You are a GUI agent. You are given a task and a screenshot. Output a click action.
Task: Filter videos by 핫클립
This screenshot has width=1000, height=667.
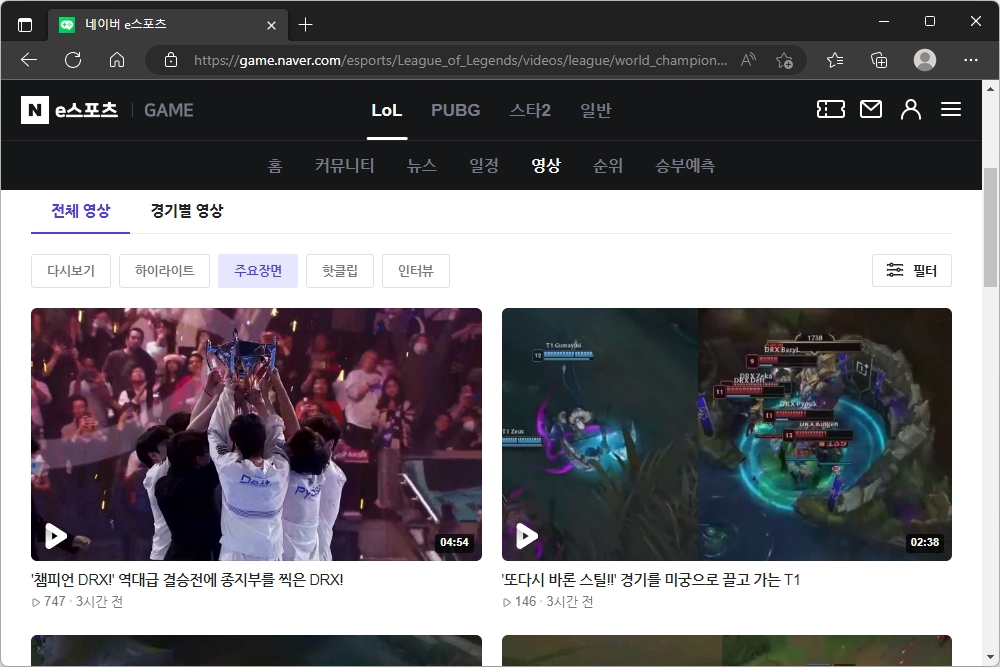[x=339, y=270]
